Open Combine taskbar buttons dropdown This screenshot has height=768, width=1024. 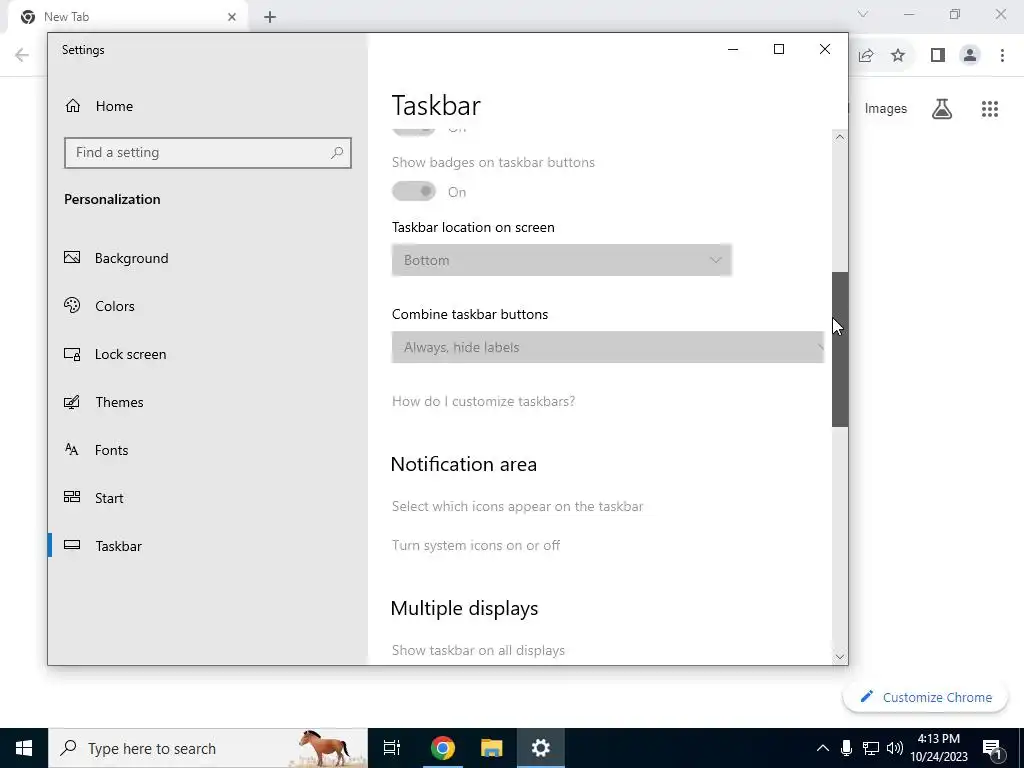click(x=607, y=347)
